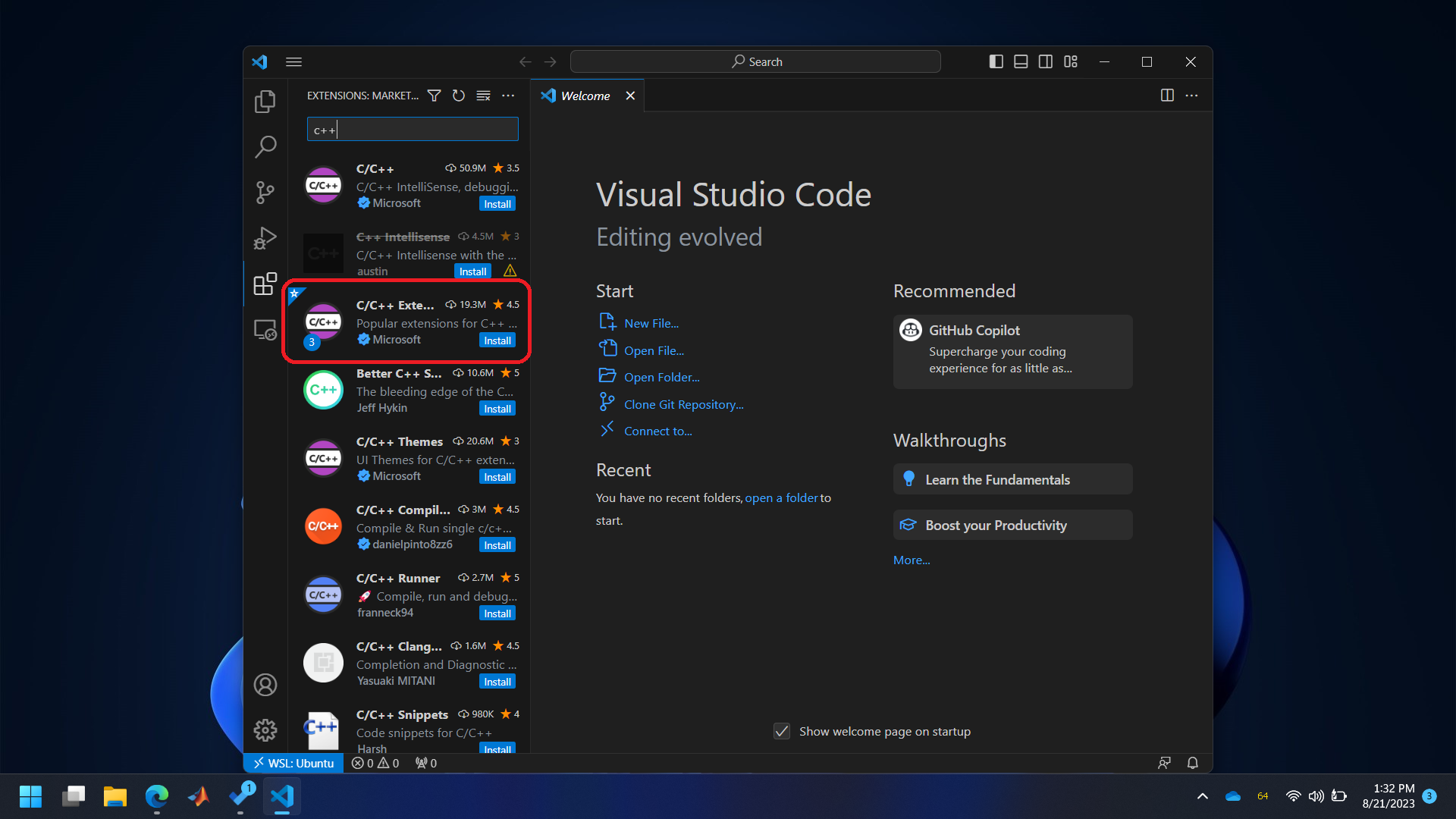Toggle the primary side bar layout button
This screenshot has height=819, width=1456.
pos(996,62)
